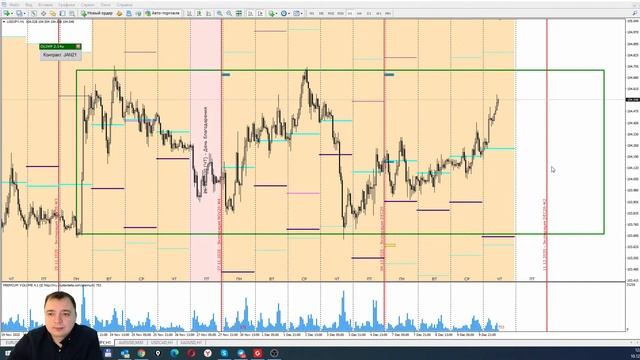Open the chart profiles toolbar icon

coord(19,13)
